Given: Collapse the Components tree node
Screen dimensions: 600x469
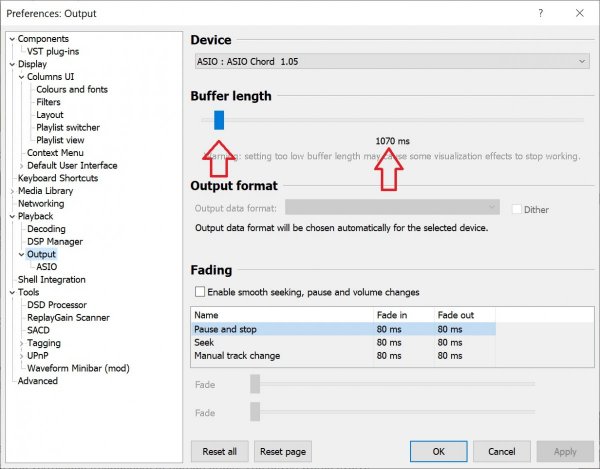Looking at the screenshot, I should 12,38.
